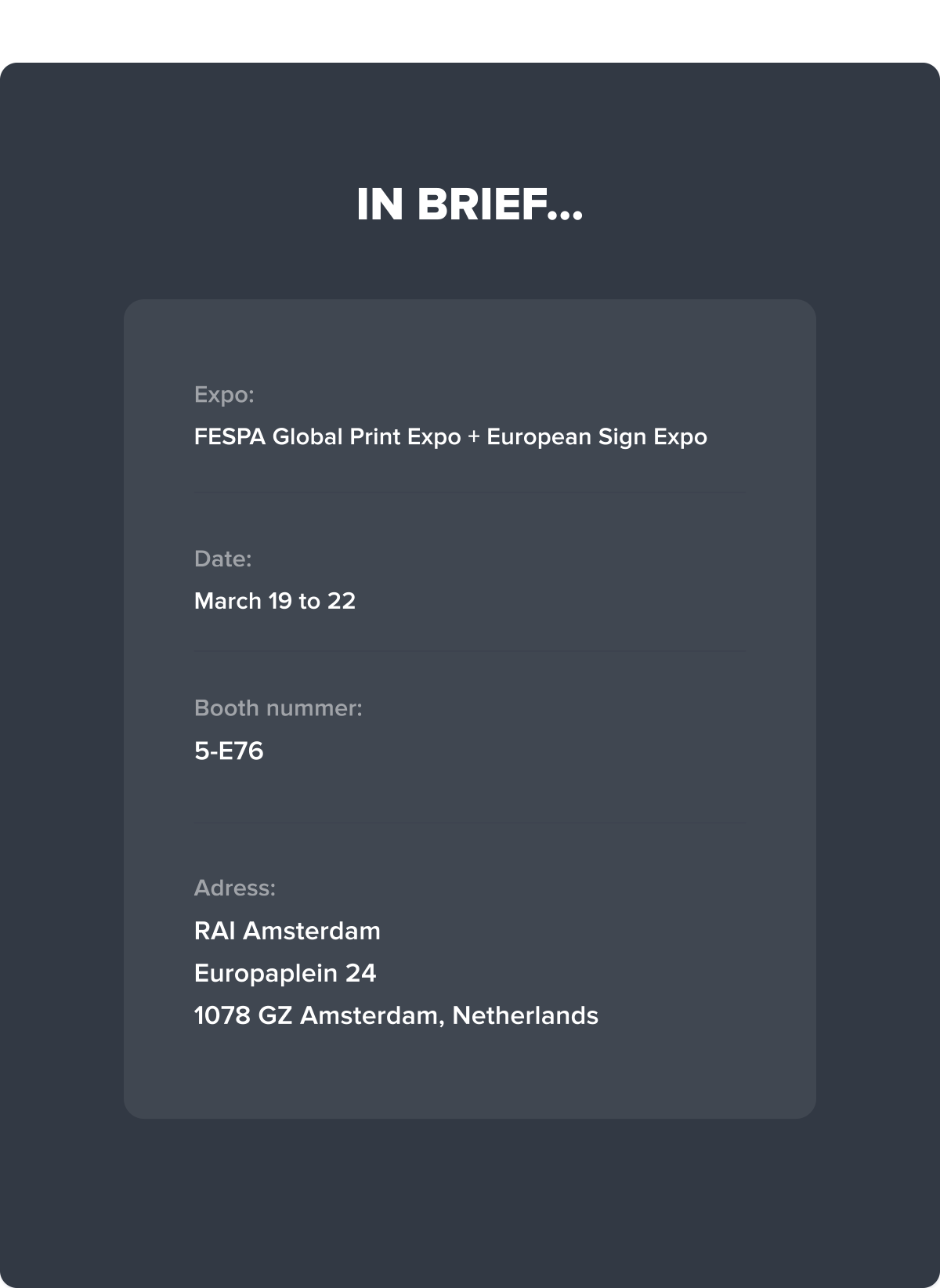The width and height of the screenshot is (940, 1288).
Task: Click the postal code "1078 GZ"
Action: pyautogui.click(x=243, y=1016)
